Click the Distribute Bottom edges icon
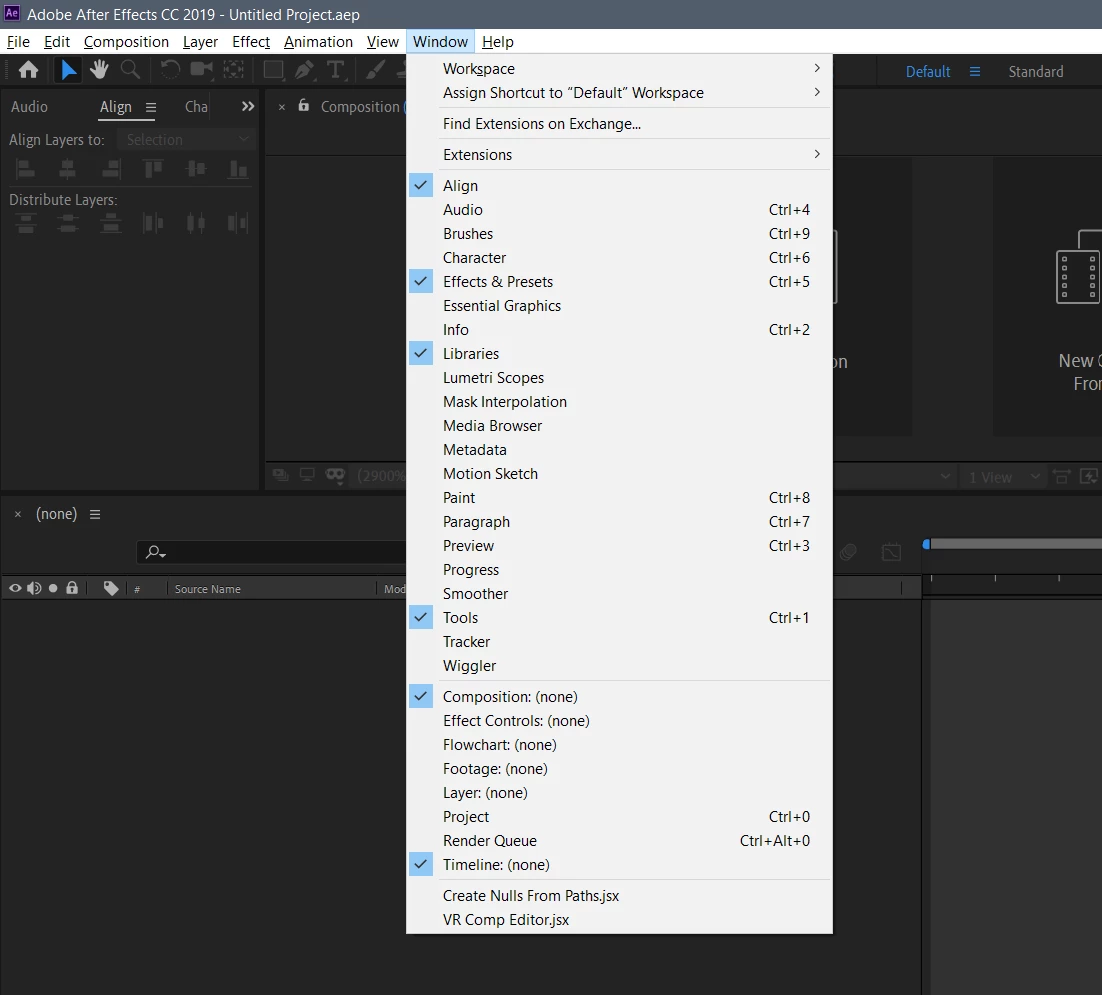 click(x=111, y=223)
